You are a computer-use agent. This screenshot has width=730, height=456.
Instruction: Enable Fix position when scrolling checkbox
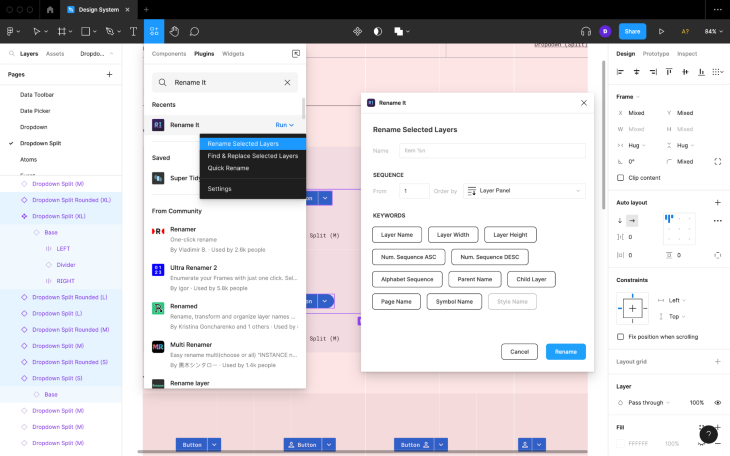[x=620, y=337]
